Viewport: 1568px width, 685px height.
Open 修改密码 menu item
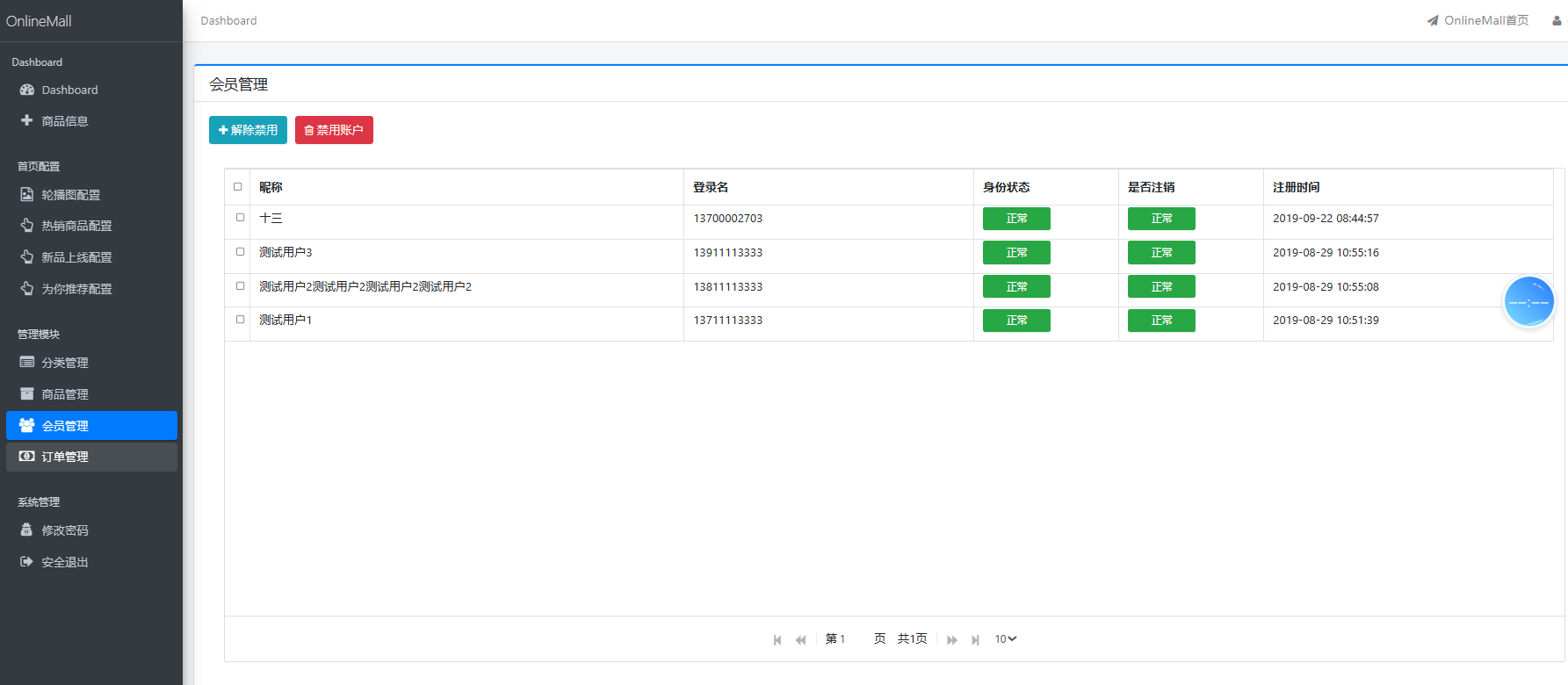coord(91,530)
